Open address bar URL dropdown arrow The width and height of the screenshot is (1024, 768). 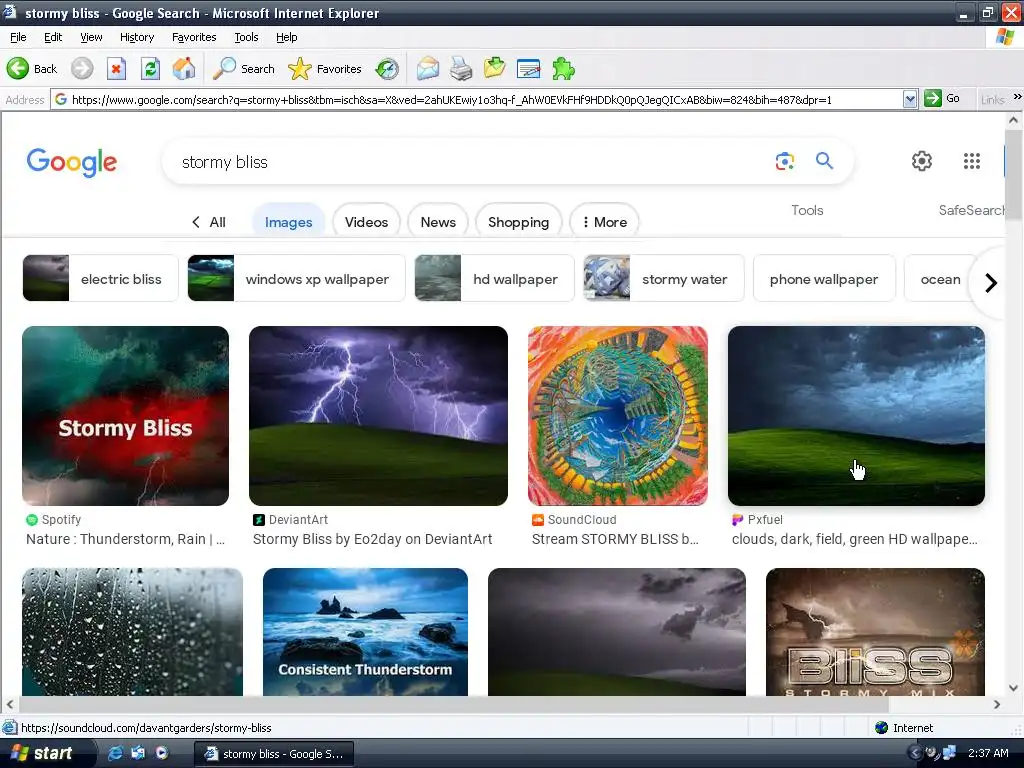coord(910,99)
